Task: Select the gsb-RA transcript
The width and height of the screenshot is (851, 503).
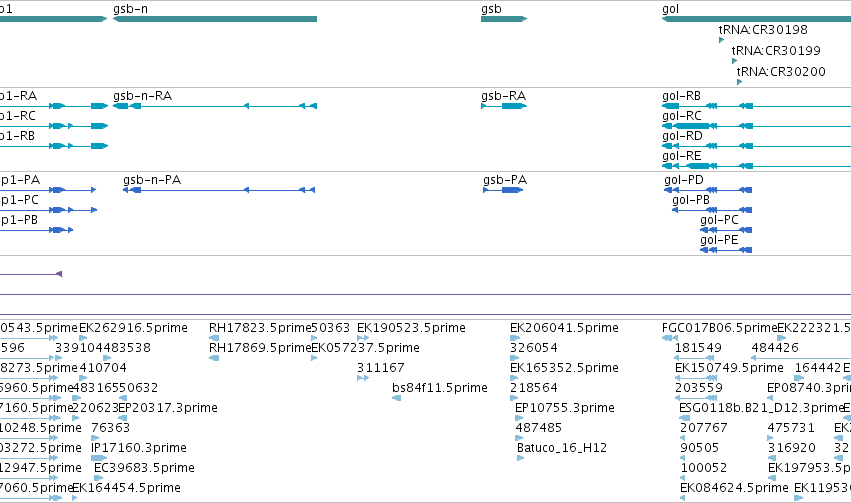Action: click(x=503, y=95)
